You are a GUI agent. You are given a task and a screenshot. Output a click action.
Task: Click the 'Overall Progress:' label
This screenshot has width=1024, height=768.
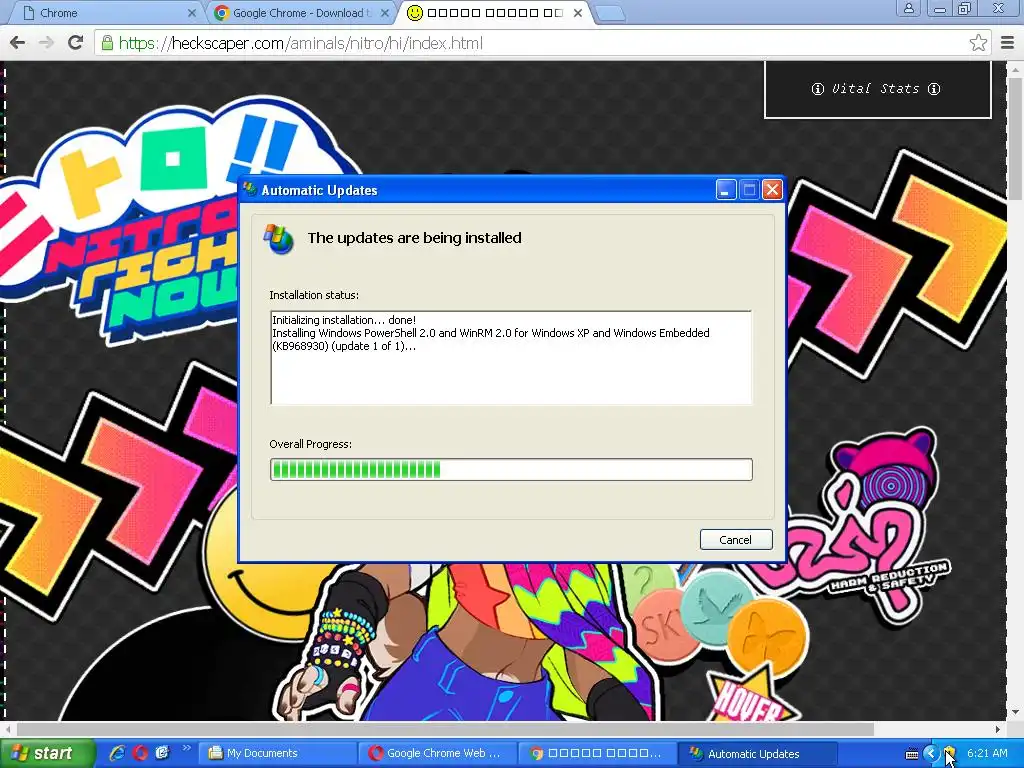pyautogui.click(x=310, y=444)
